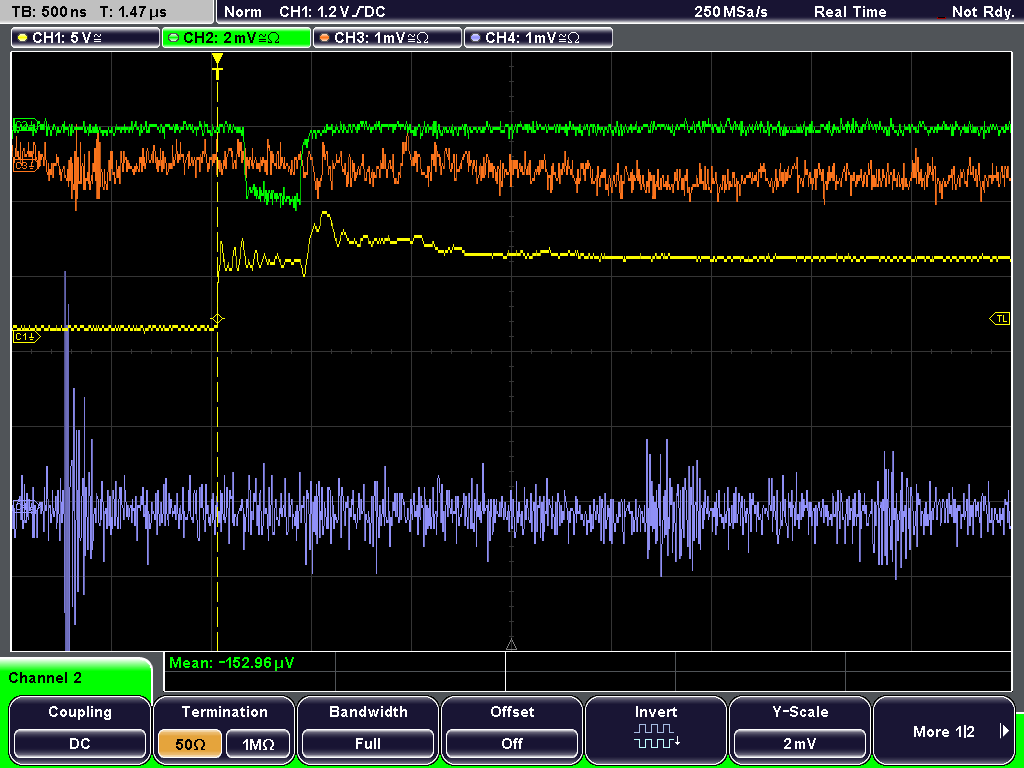Viewport: 1024px width, 768px height.
Task: Select the CH2: 2 mV channel tab
Action: coord(236,37)
